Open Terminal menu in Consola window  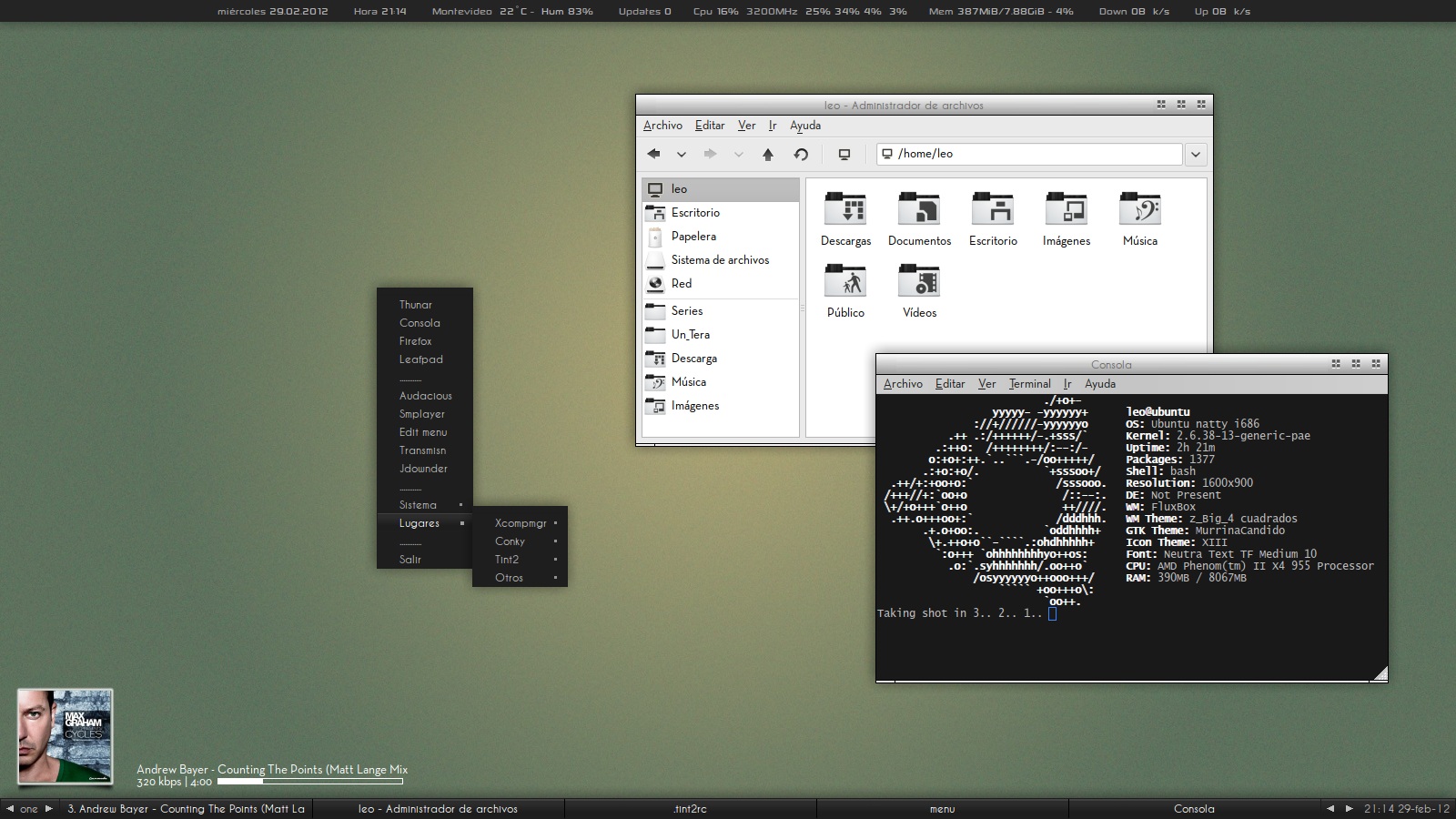click(x=1029, y=384)
